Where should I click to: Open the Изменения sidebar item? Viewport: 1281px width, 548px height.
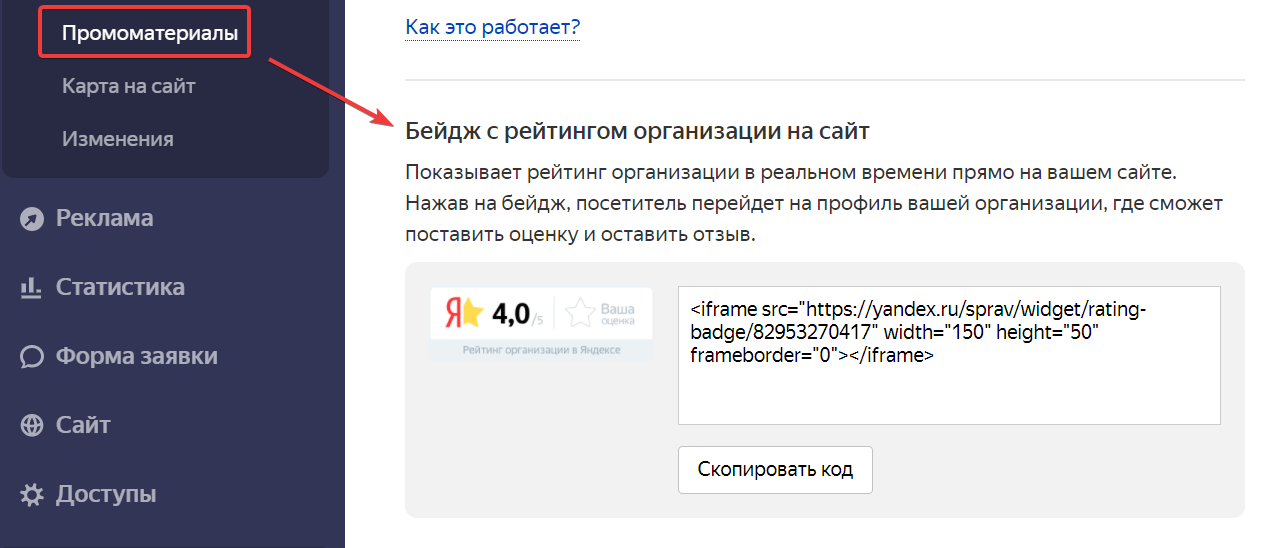click(117, 139)
